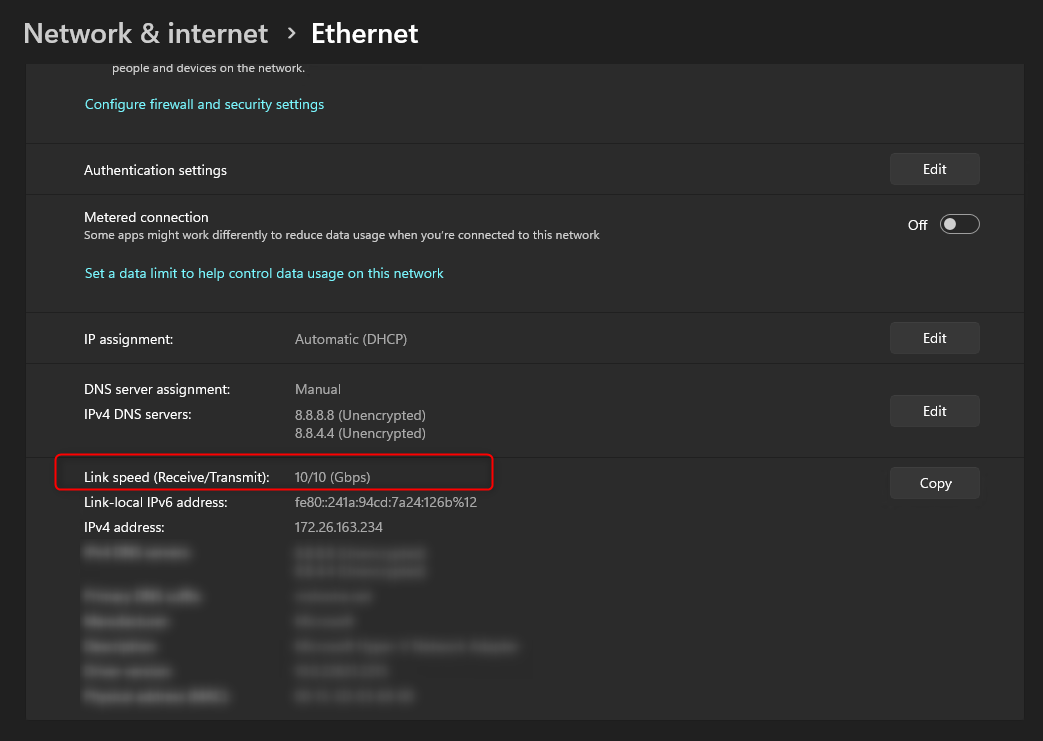Screen dimensions: 1043x741
Task: Click the 8.8.4.4 (Unencrypted) DNS entry
Action: [360, 433]
